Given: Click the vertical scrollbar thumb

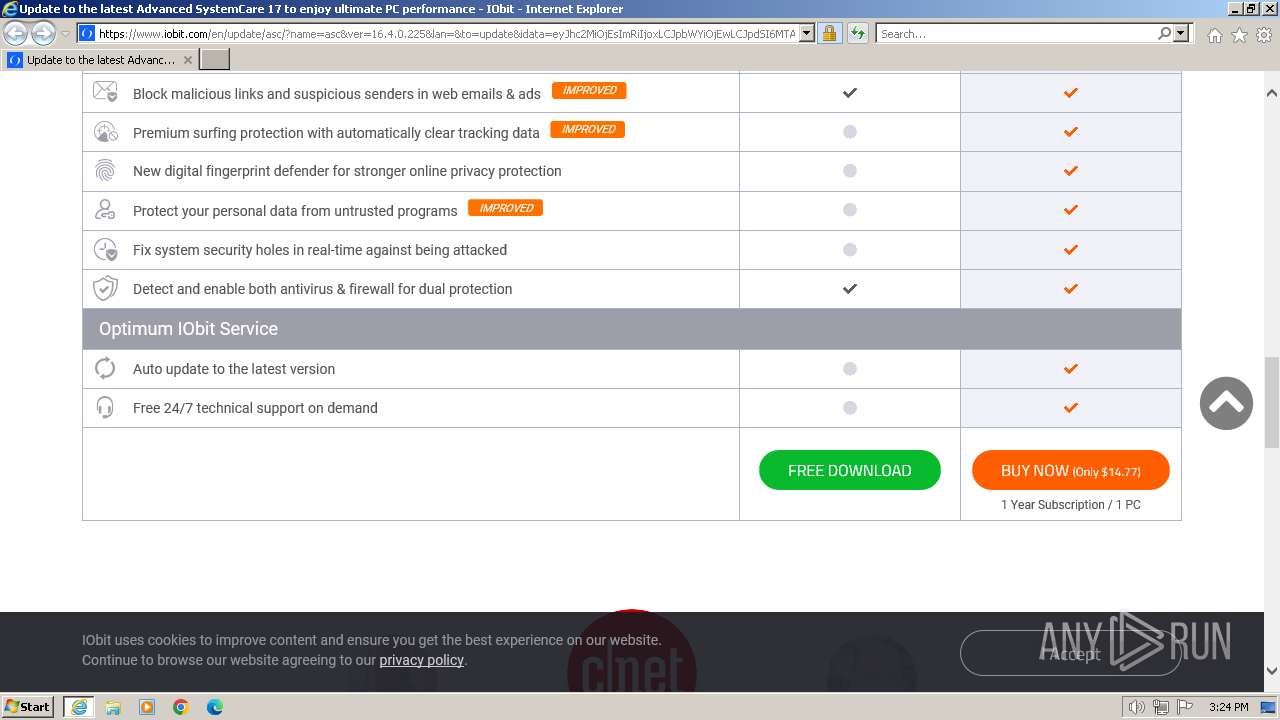Looking at the screenshot, I should coord(1272,400).
